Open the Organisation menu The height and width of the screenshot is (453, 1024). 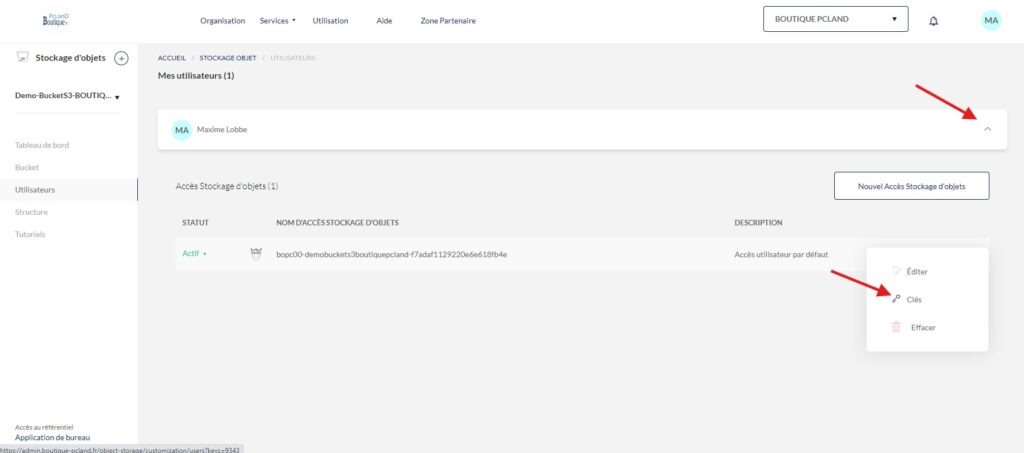pos(223,21)
